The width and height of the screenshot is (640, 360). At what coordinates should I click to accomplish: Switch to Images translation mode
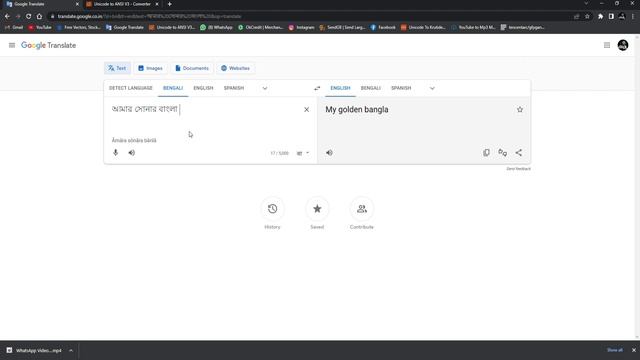150,68
